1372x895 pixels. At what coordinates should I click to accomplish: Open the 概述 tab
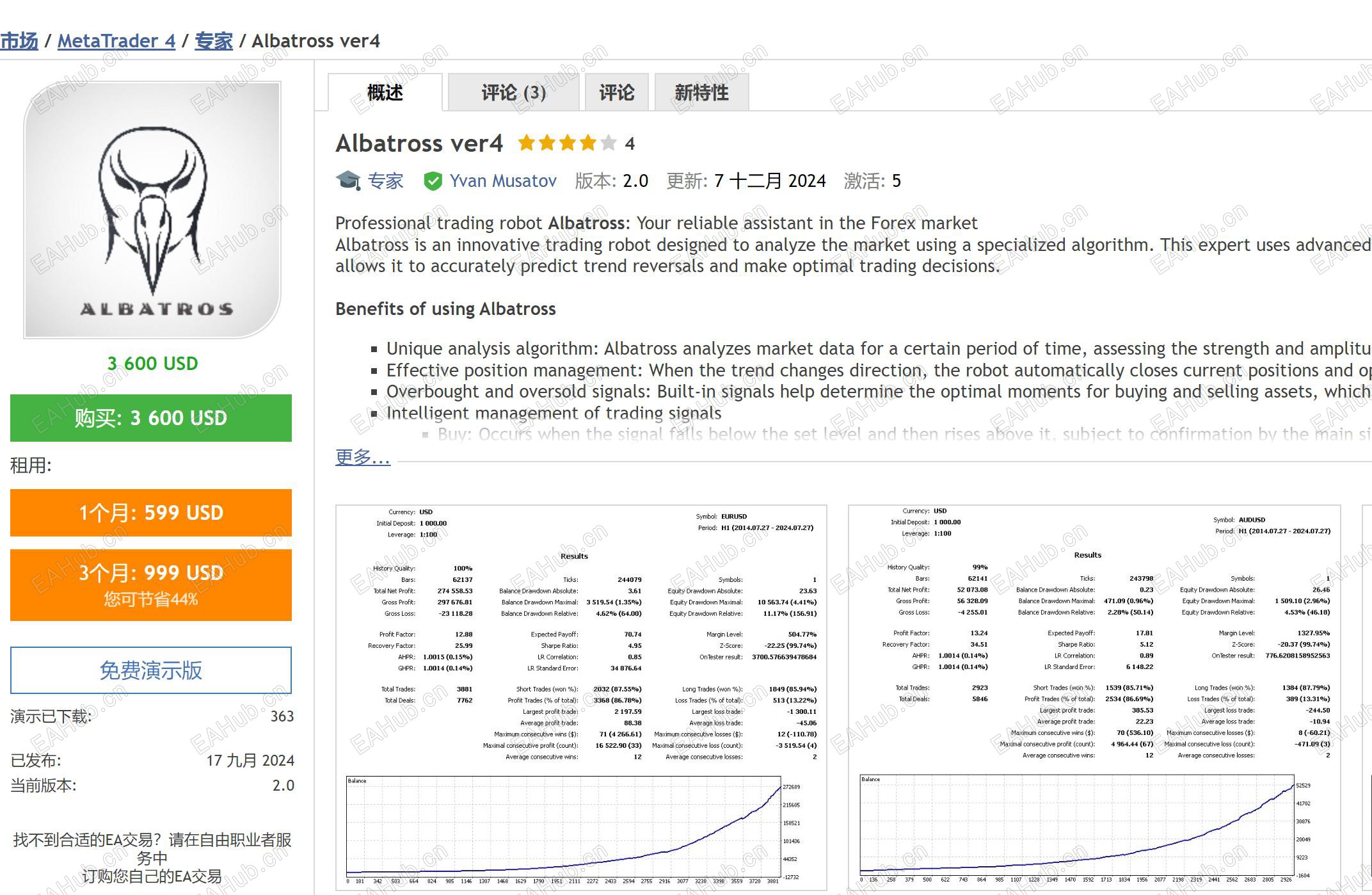[385, 93]
